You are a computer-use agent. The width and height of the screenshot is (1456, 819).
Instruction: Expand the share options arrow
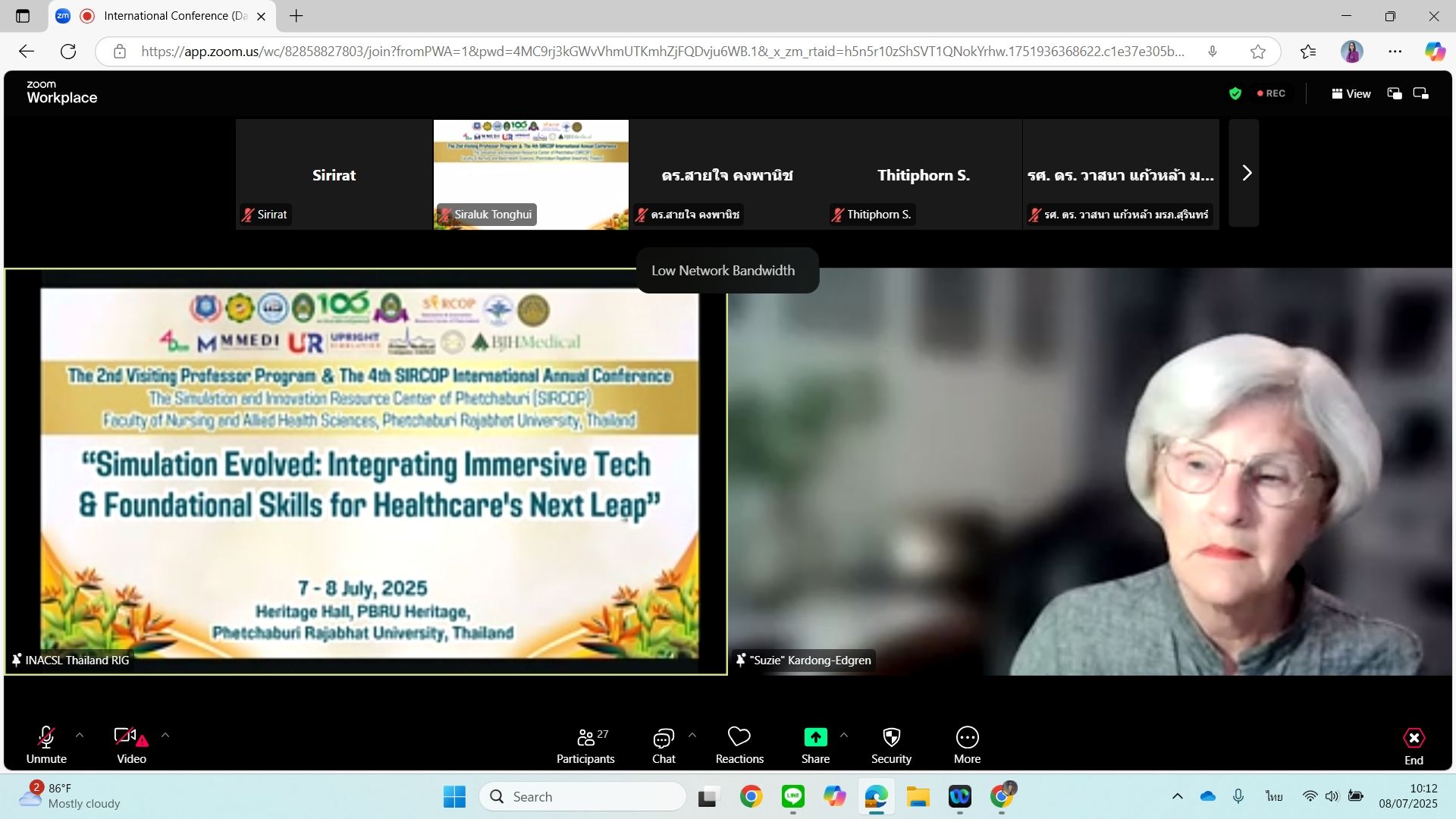click(x=844, y=735)
